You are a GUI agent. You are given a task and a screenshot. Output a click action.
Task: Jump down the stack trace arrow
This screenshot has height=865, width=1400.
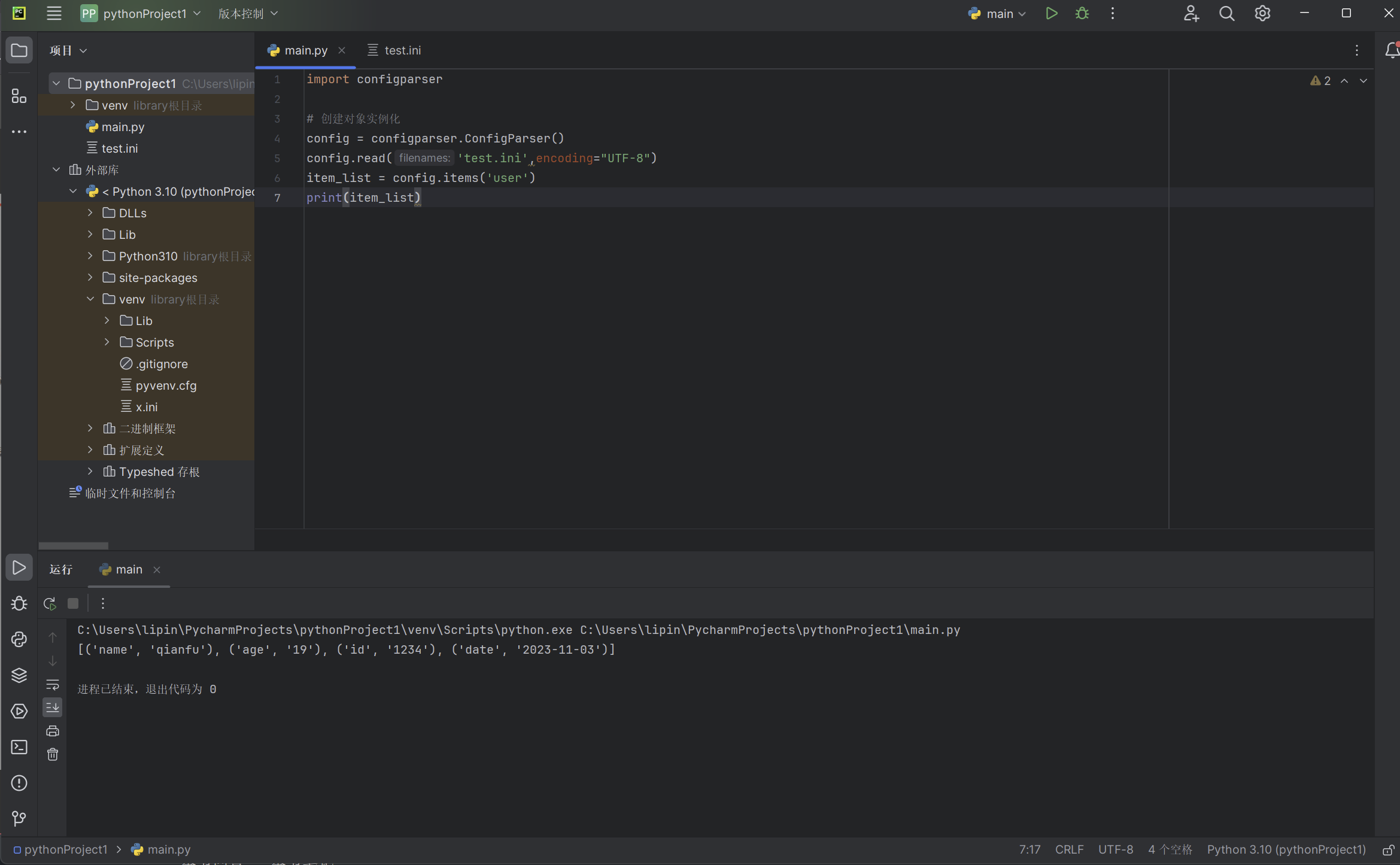pyautogui.click(x=53, y=661)
